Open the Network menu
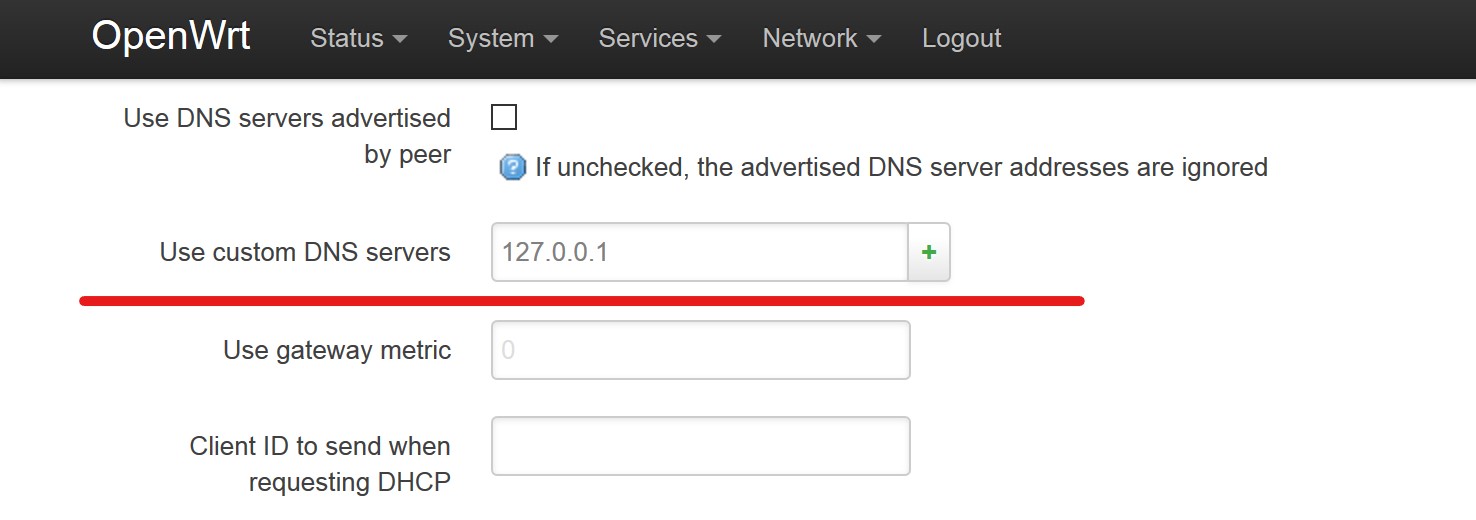 (x=821, y=38)
